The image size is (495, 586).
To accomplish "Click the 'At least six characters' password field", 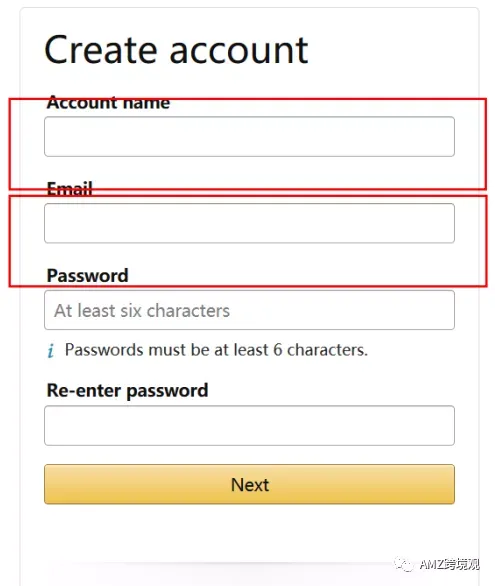I will [x=249, y=310].
